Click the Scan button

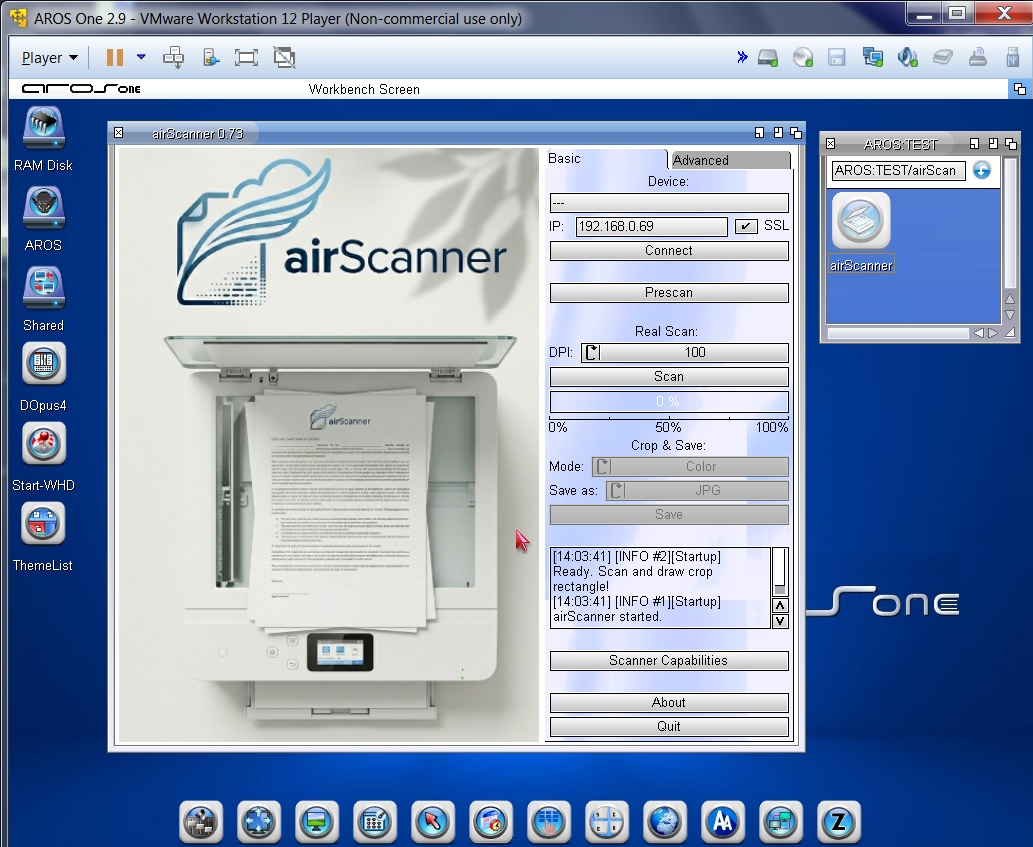click(x=669, y=377)
